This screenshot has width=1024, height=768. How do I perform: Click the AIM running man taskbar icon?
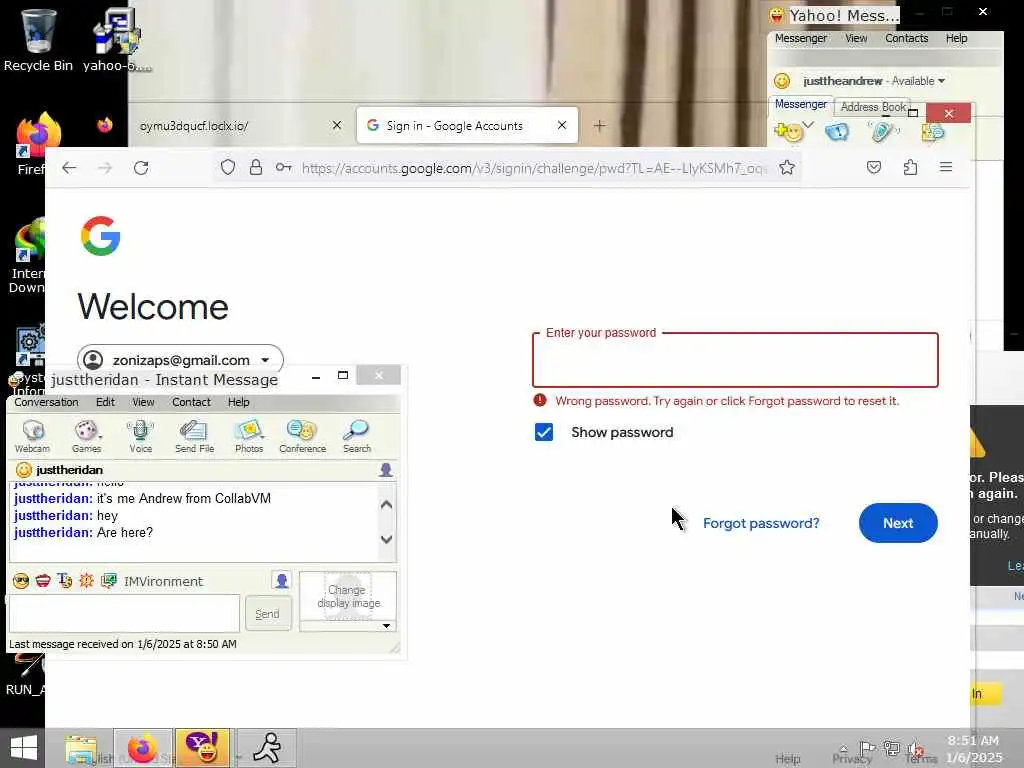click(x=266, y=748)
